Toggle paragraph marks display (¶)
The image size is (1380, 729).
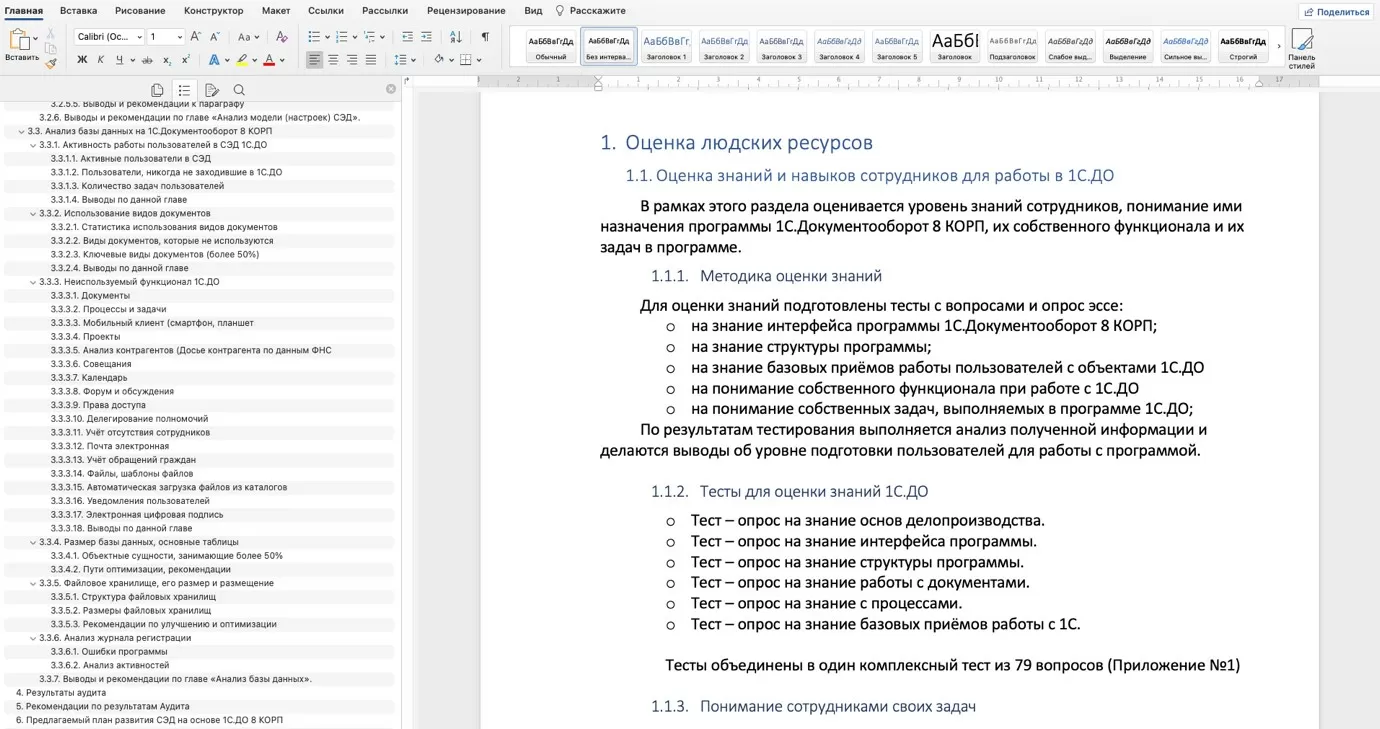(x=485, y=37)
